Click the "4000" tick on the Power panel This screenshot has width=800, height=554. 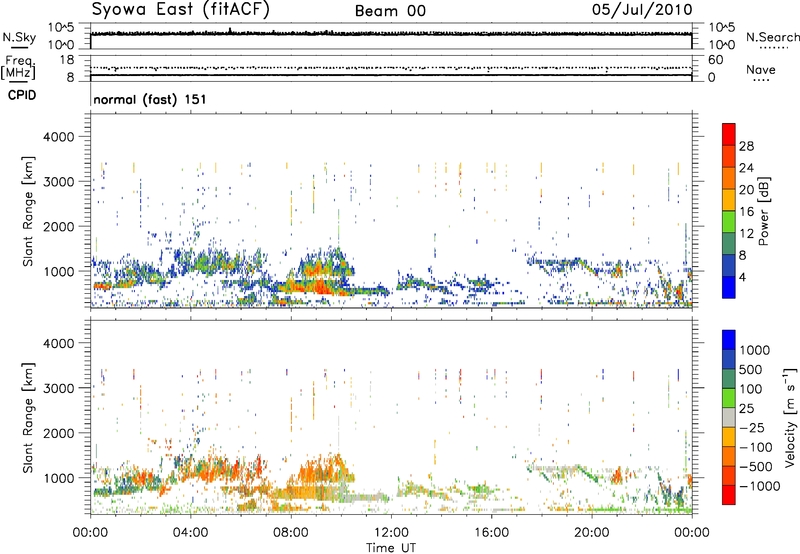[59, 137]
